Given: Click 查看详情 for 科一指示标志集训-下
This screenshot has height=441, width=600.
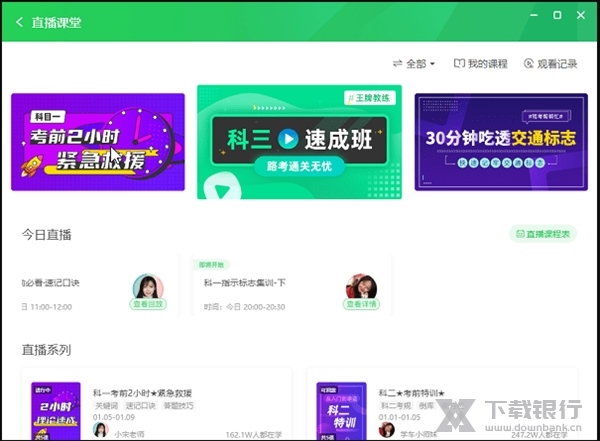Looking at the screenshot, I should click(361, 304).
